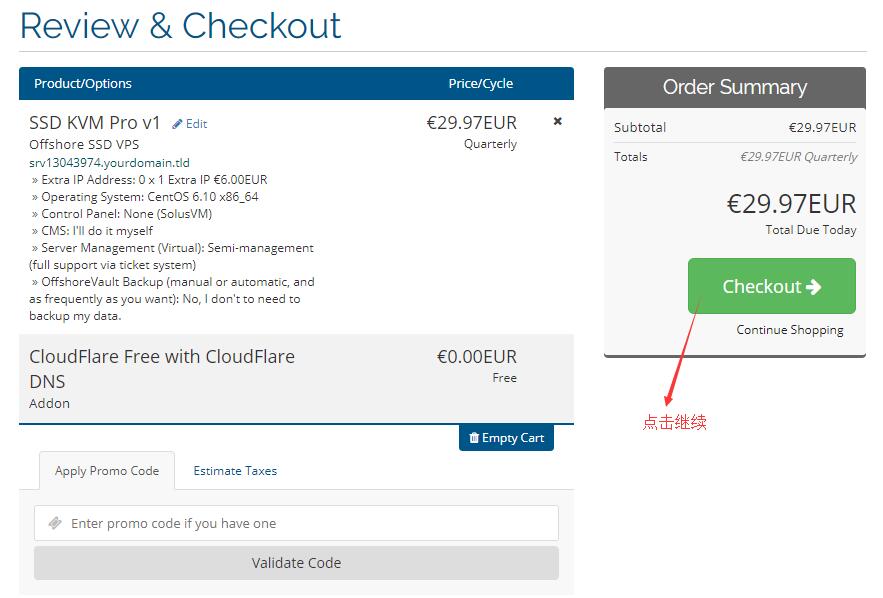The image size is (883, 598).
Task: Click the Validate Code button
Action: (296, 563)
